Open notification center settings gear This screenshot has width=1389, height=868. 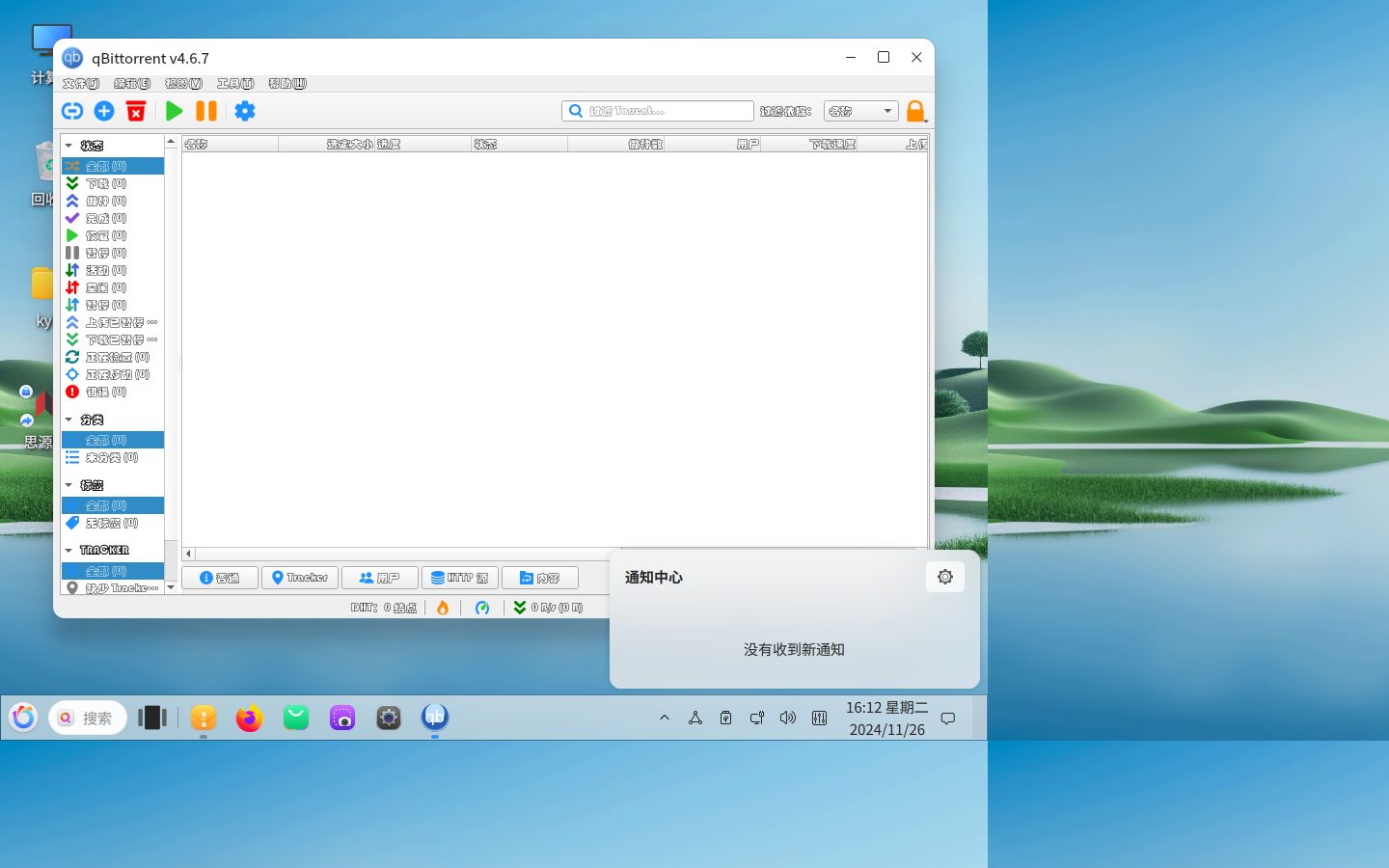coord(944,577)
